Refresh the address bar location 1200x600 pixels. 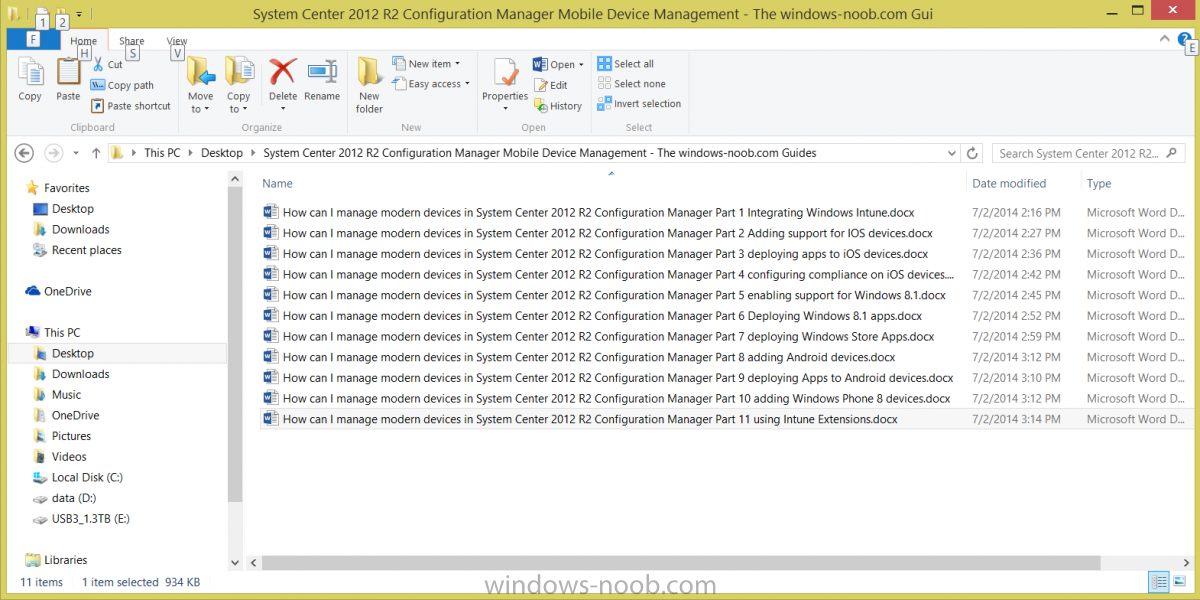972,153
